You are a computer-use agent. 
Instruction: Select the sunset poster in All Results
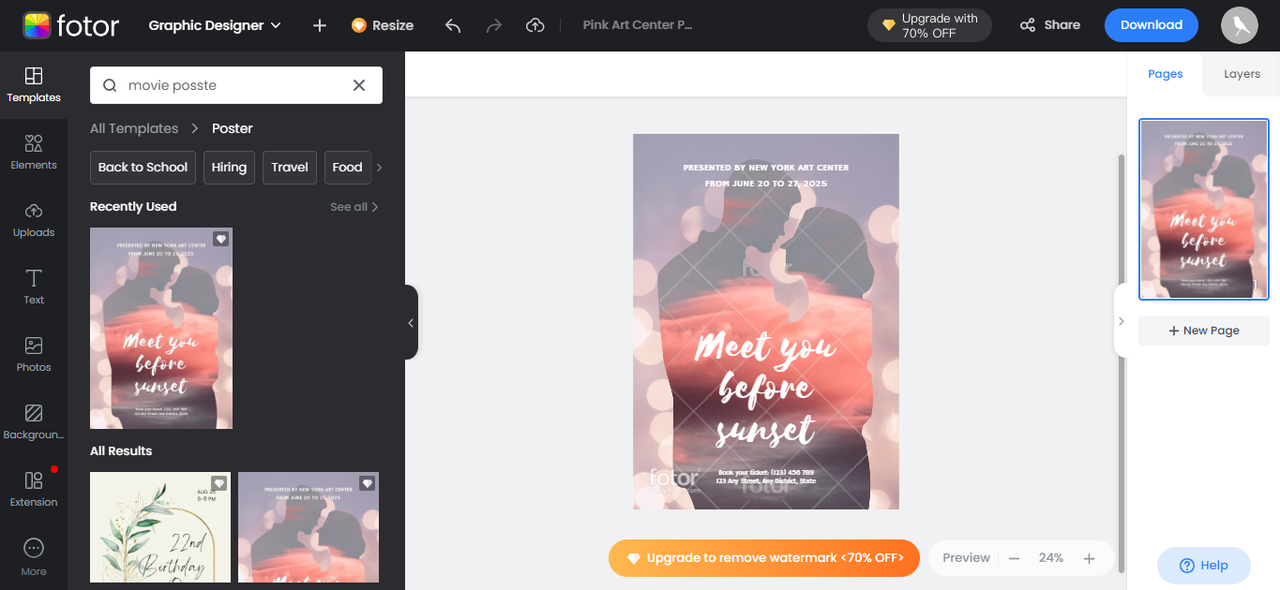[308, 527]
